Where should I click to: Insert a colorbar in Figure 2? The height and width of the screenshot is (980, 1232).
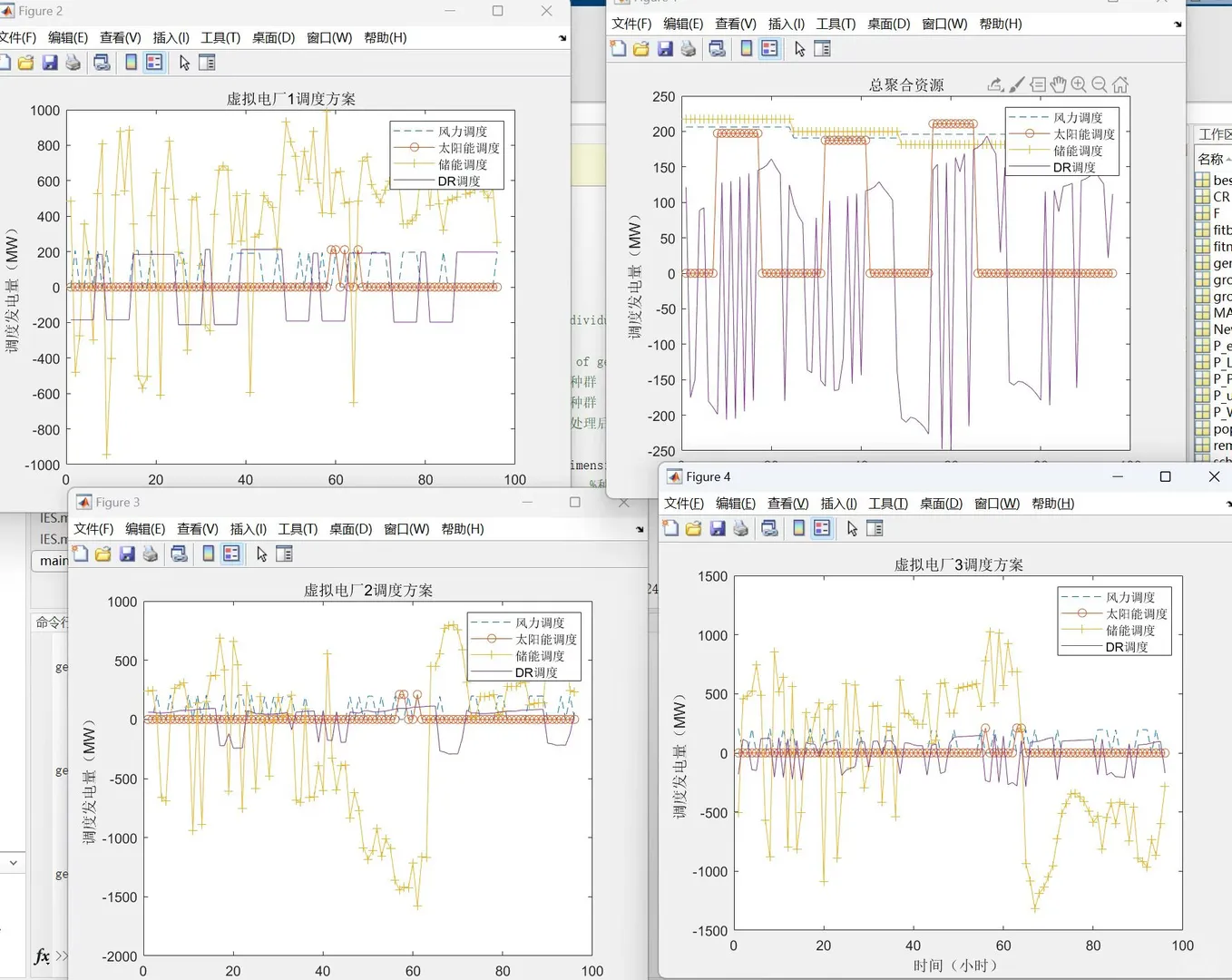132,63
